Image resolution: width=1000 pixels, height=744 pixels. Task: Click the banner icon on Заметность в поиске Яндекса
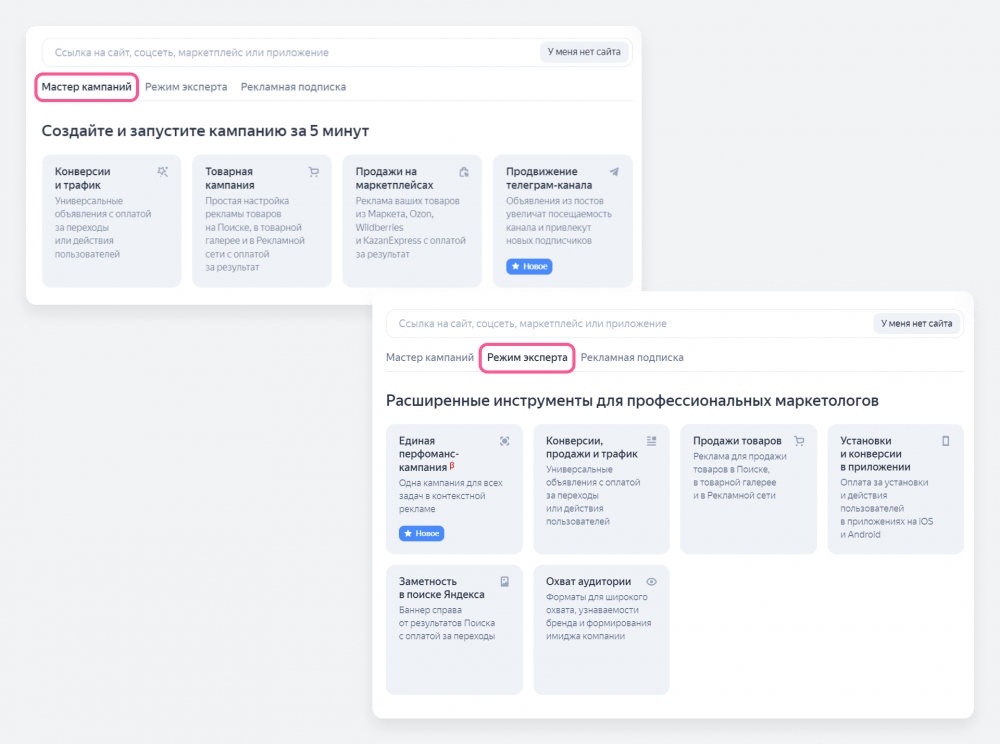[504, 581]
